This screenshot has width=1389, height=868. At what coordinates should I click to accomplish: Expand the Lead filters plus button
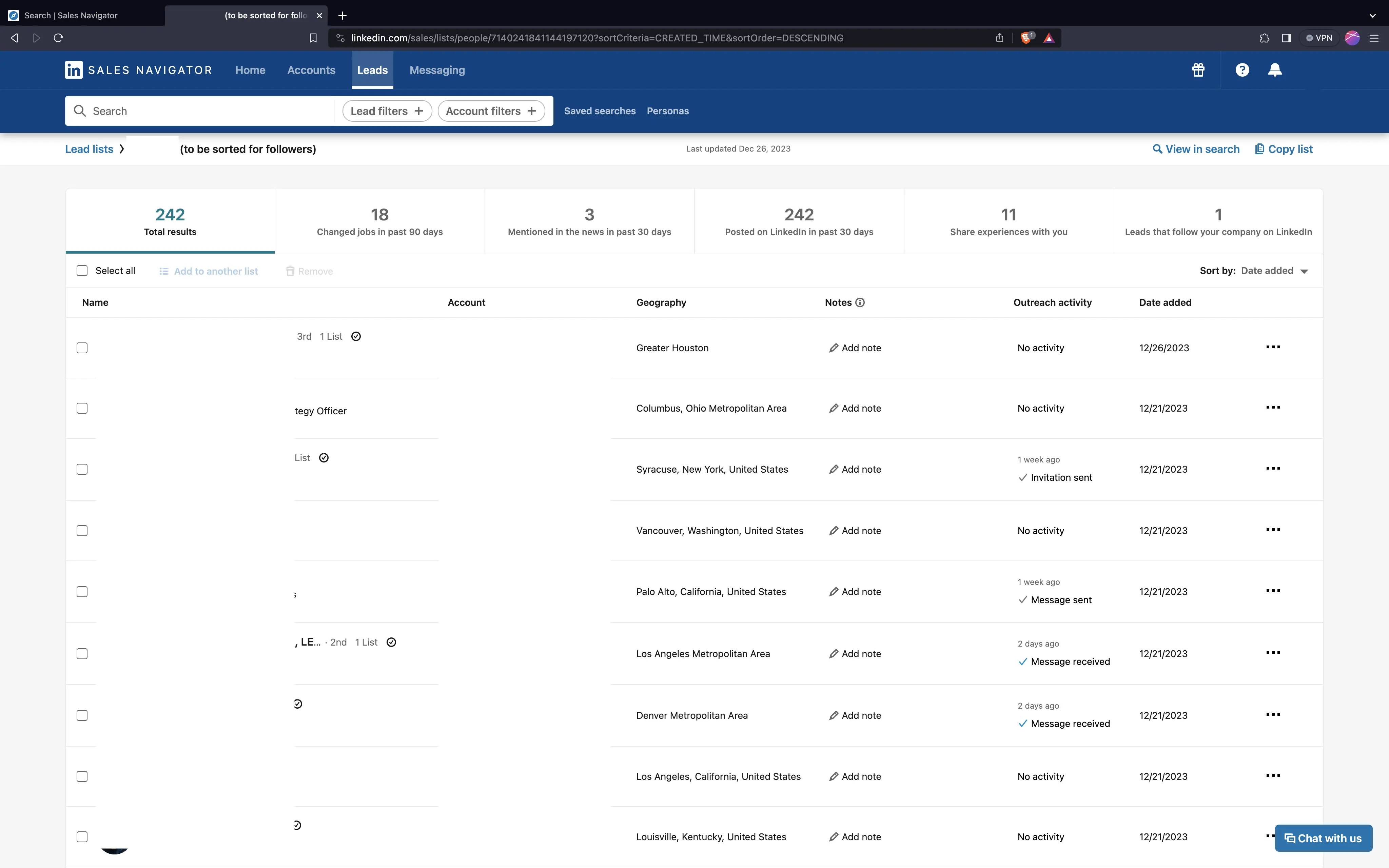[x=387, y=111]
